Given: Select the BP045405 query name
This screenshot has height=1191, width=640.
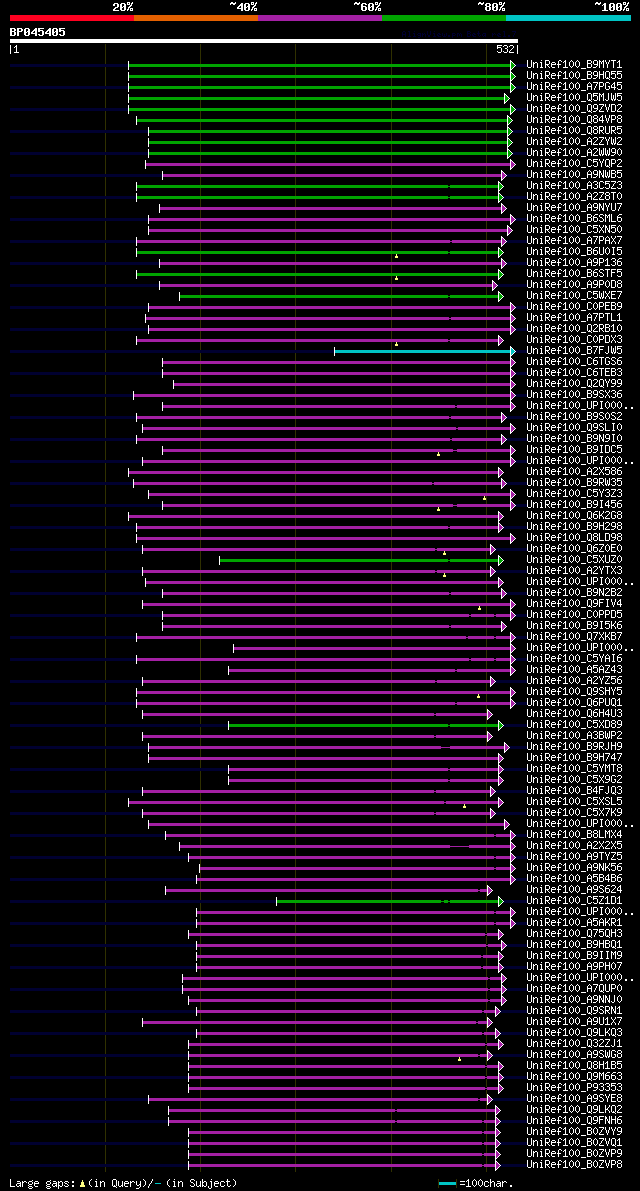Looking at the screenshot, I should [x=37, y=32].
